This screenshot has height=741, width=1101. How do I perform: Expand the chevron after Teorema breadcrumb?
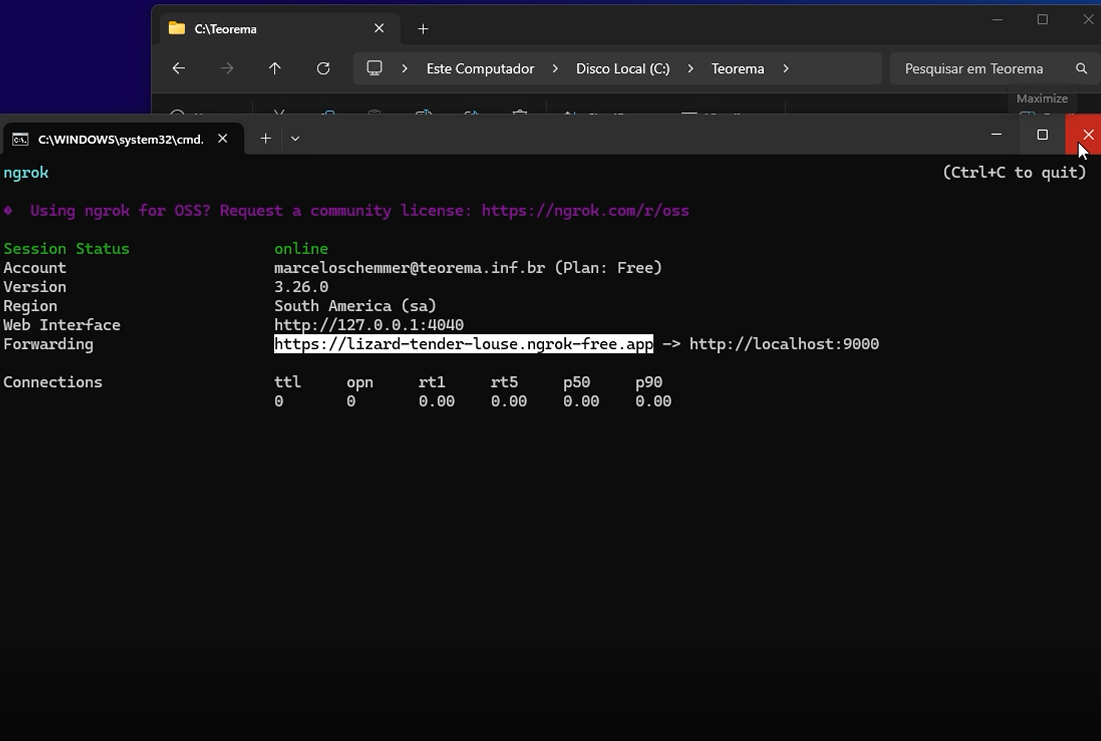click(x=786, y=68)
